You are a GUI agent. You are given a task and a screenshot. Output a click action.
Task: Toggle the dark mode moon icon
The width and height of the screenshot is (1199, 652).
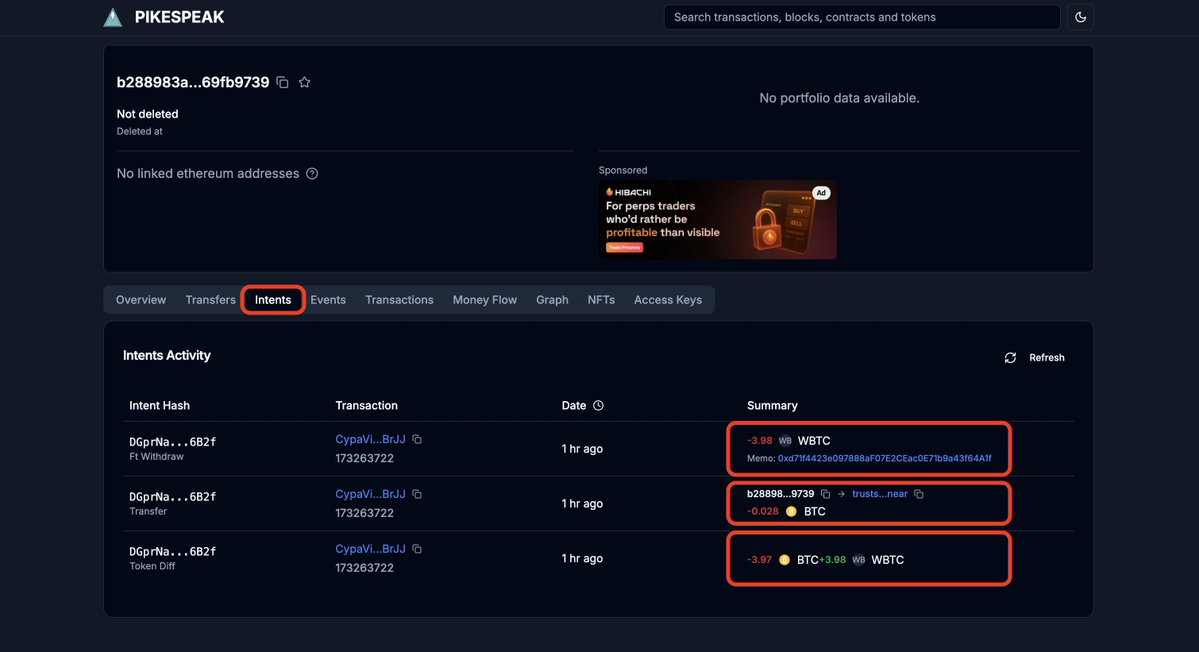(1080, 17)
